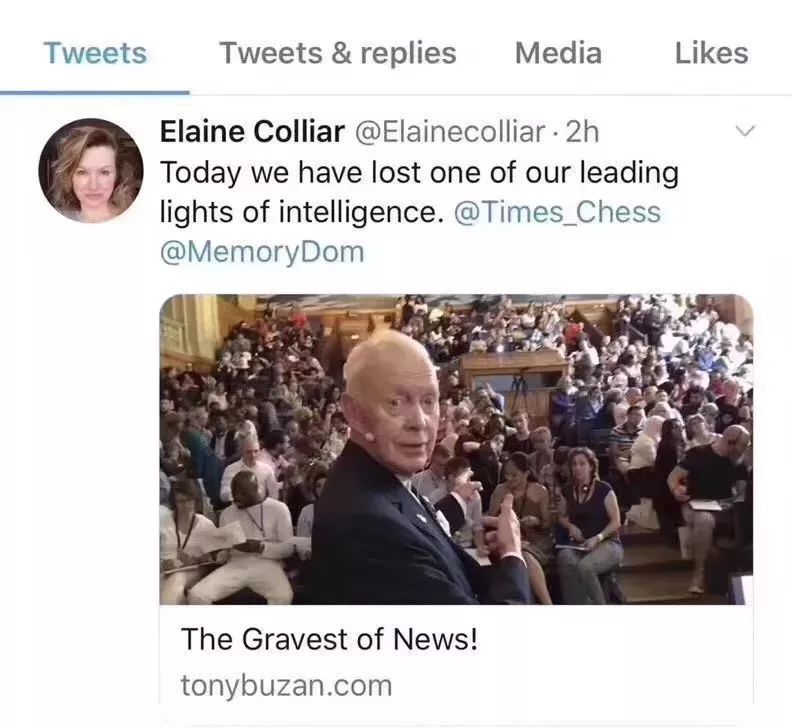The width and height of the screenshot is (792, 728).
Task: Click "The Gravest of News!" headline
Action: click(330, 639)
